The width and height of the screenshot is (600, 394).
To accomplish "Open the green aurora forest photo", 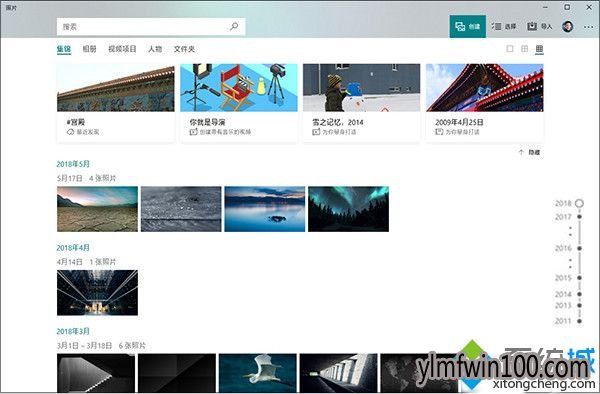I will coord(349,209).
